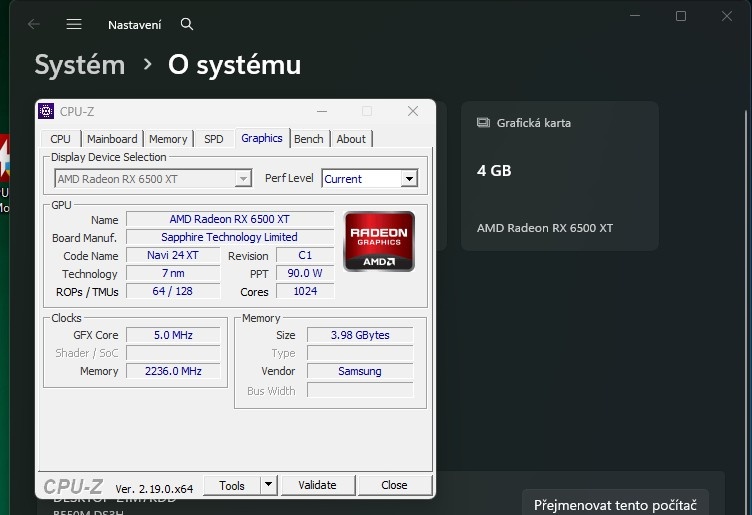This screenshot has height=515, width=752.
Task: Click the GPU Name field AMD Radeon RX 6500 XT
Action: coord(230,219)
